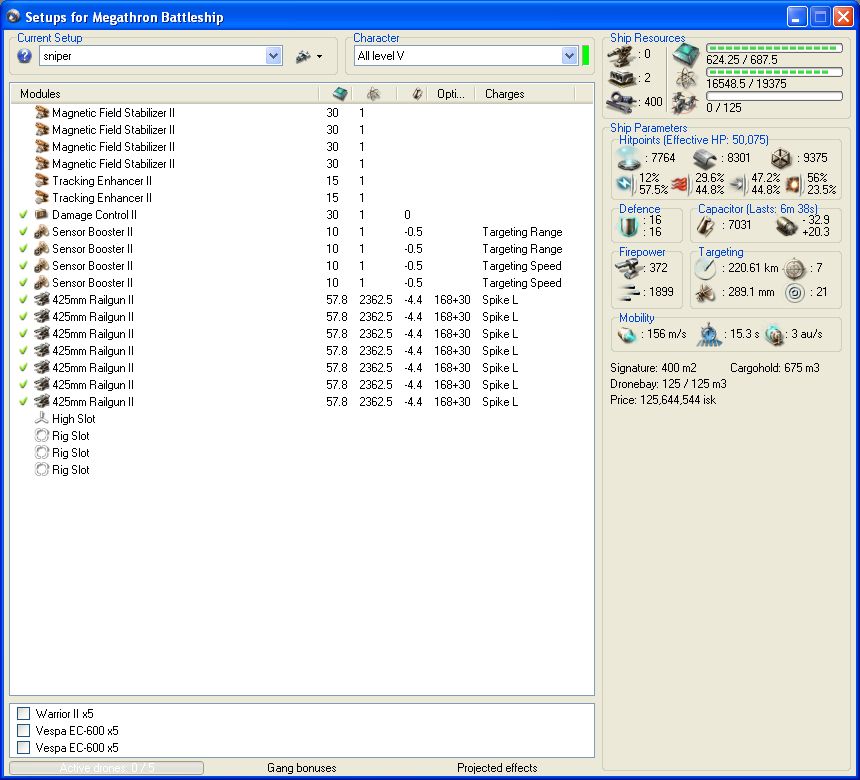Viewport: 860px width, 780px height.
Task: Click the turret hardpoints icon in Ship Resources
Action: coord(622,55)
